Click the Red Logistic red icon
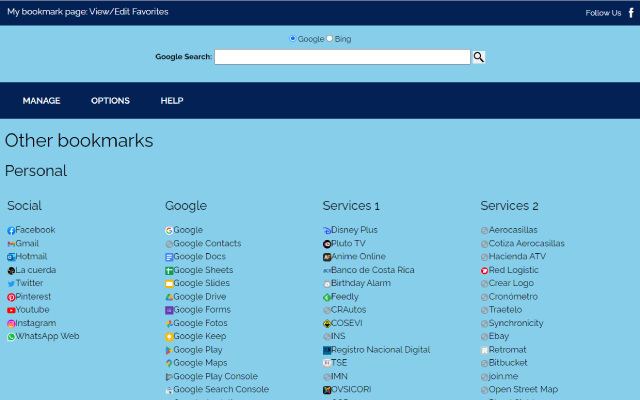 click(484, 271)
